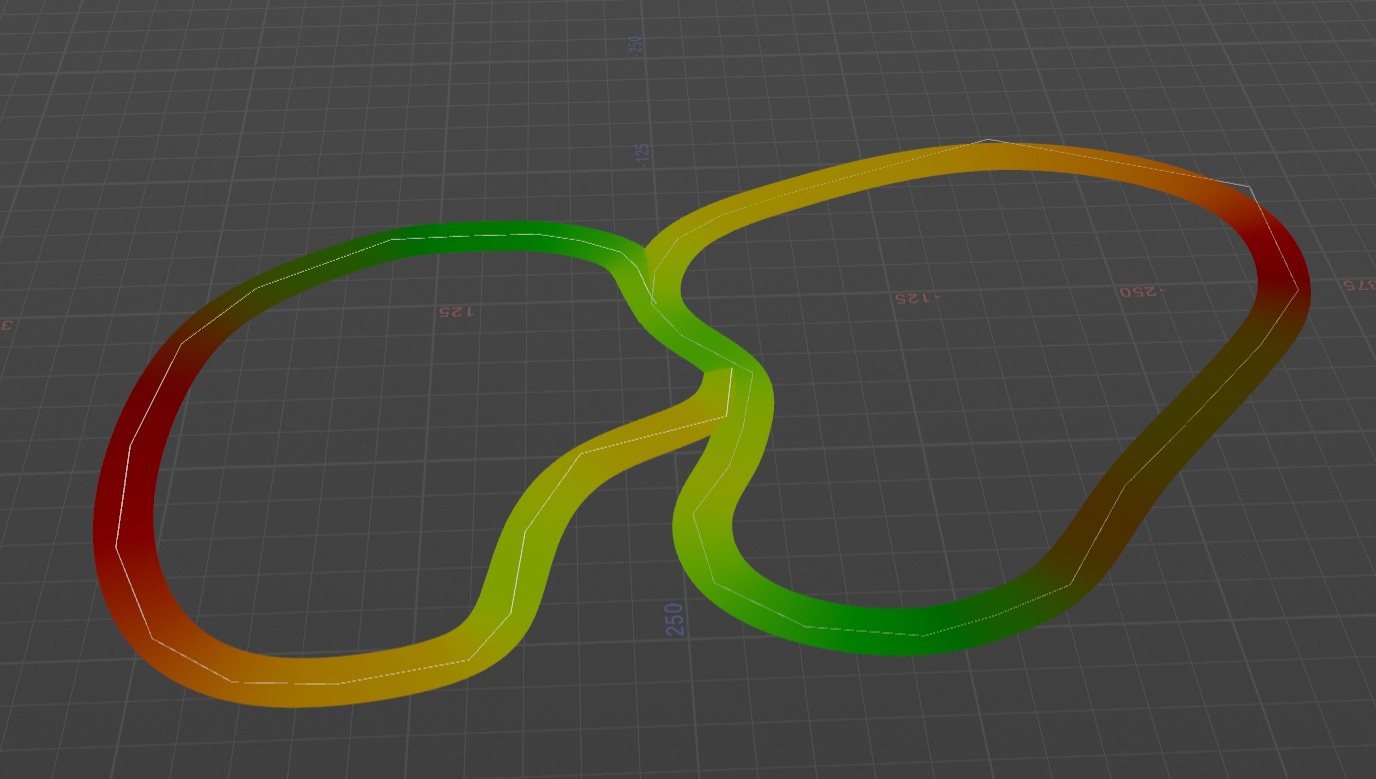Click the red "-250" grid axis label
The image size is (1376, 779).
(1143, 291)
